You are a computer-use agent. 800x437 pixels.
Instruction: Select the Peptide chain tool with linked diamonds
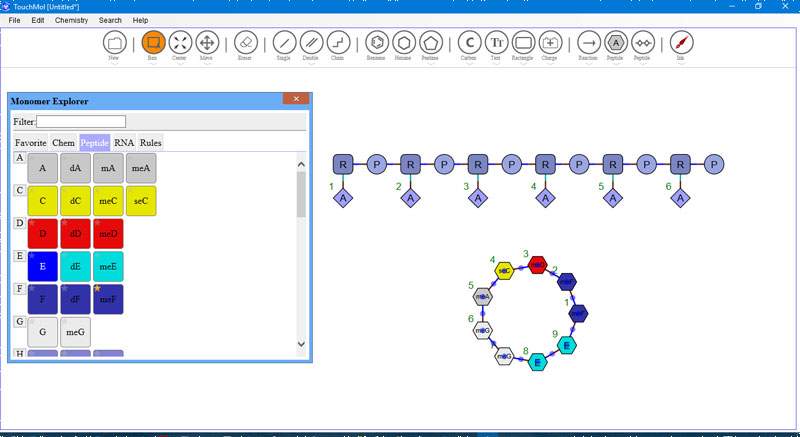[643, 43]
